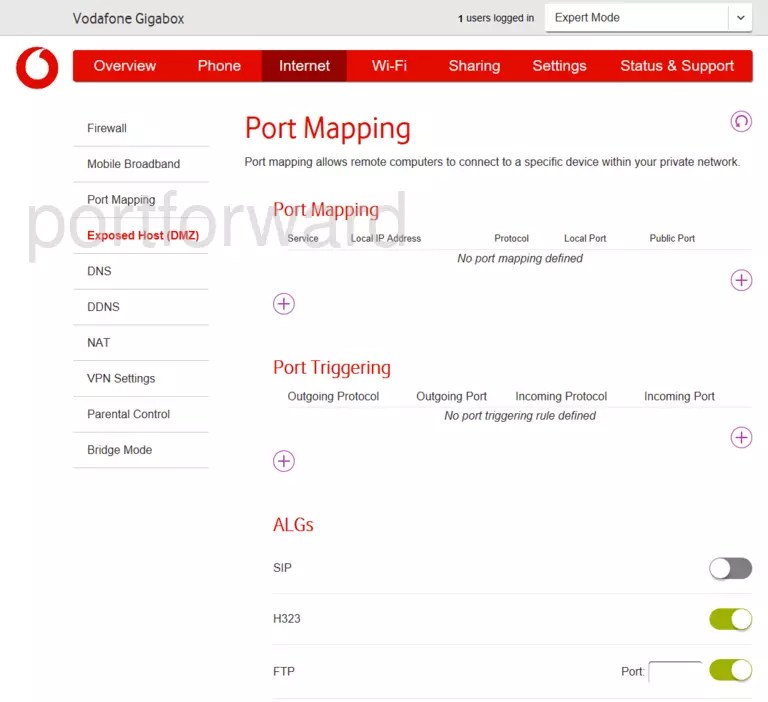Click the Protocol column header
Viewport: 768px width, 702px height.
click(x=511, y=239)
